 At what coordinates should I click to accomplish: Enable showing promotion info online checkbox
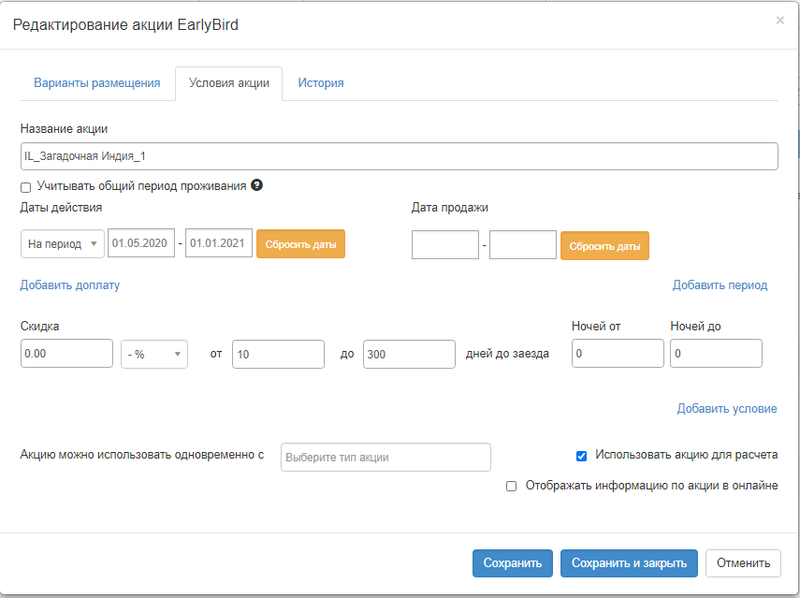(x=511, y=486)
